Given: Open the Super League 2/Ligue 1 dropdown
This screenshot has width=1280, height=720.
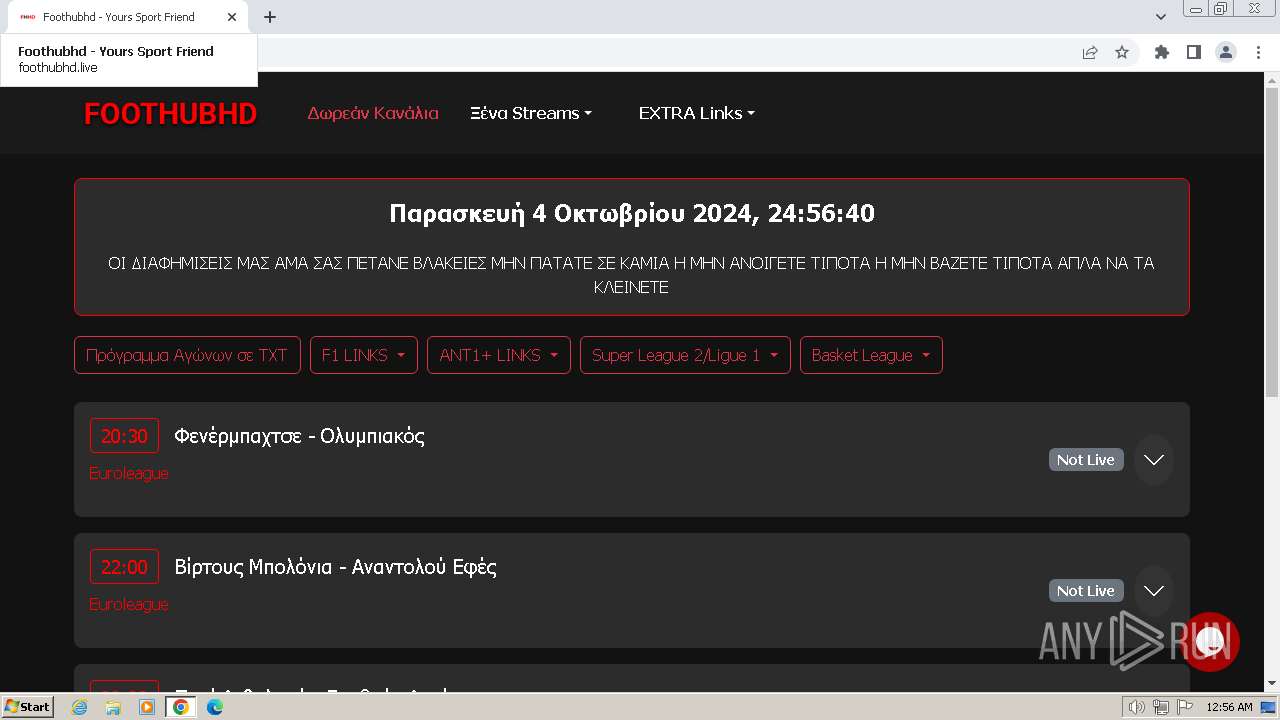Looking at the screenshot, I should click(685, 355).
